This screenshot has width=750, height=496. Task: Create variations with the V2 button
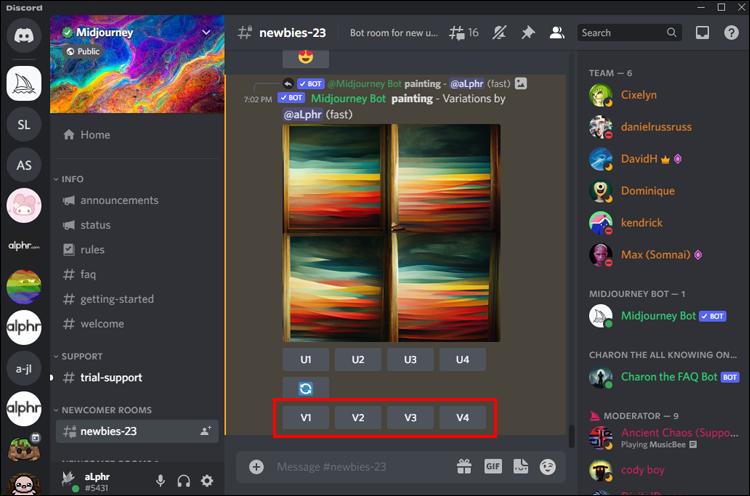point(358,418)
